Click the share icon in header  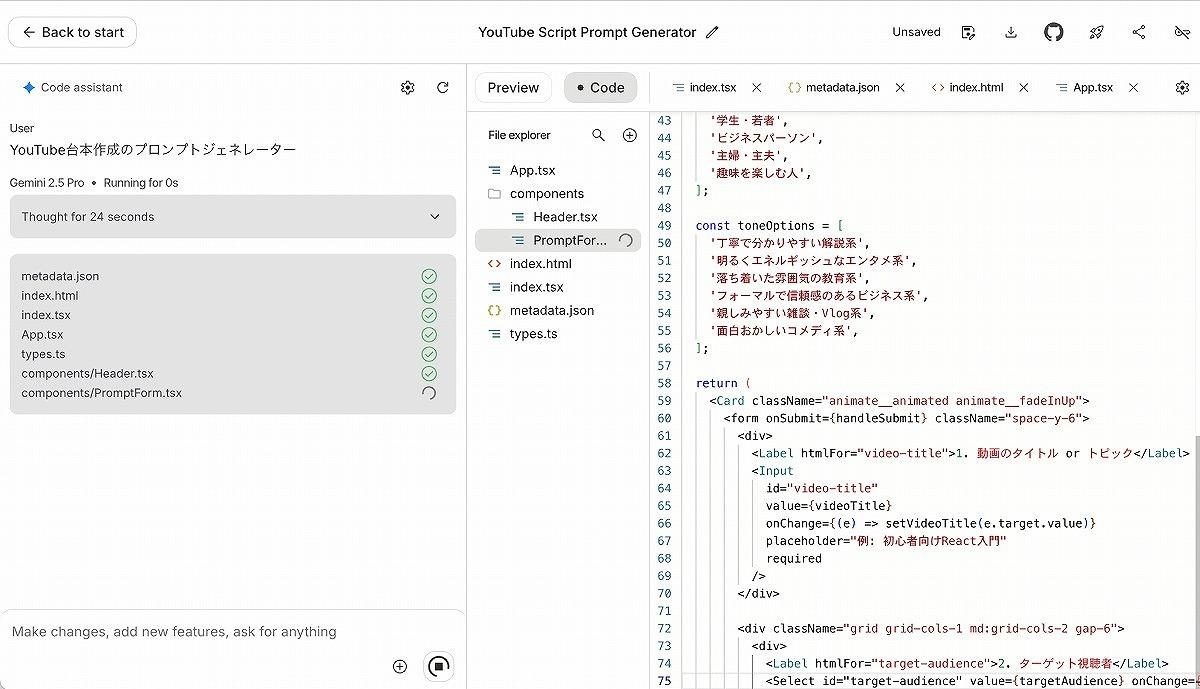point(1139,32)
